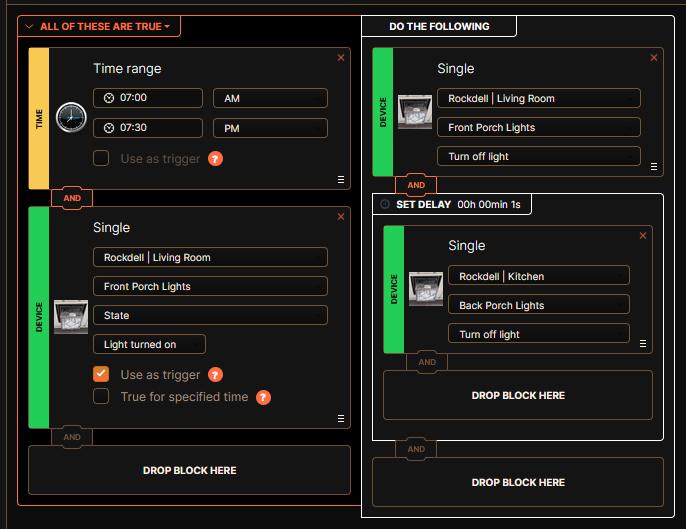Click the AND connector below condition device block

[x=72, y=437]
